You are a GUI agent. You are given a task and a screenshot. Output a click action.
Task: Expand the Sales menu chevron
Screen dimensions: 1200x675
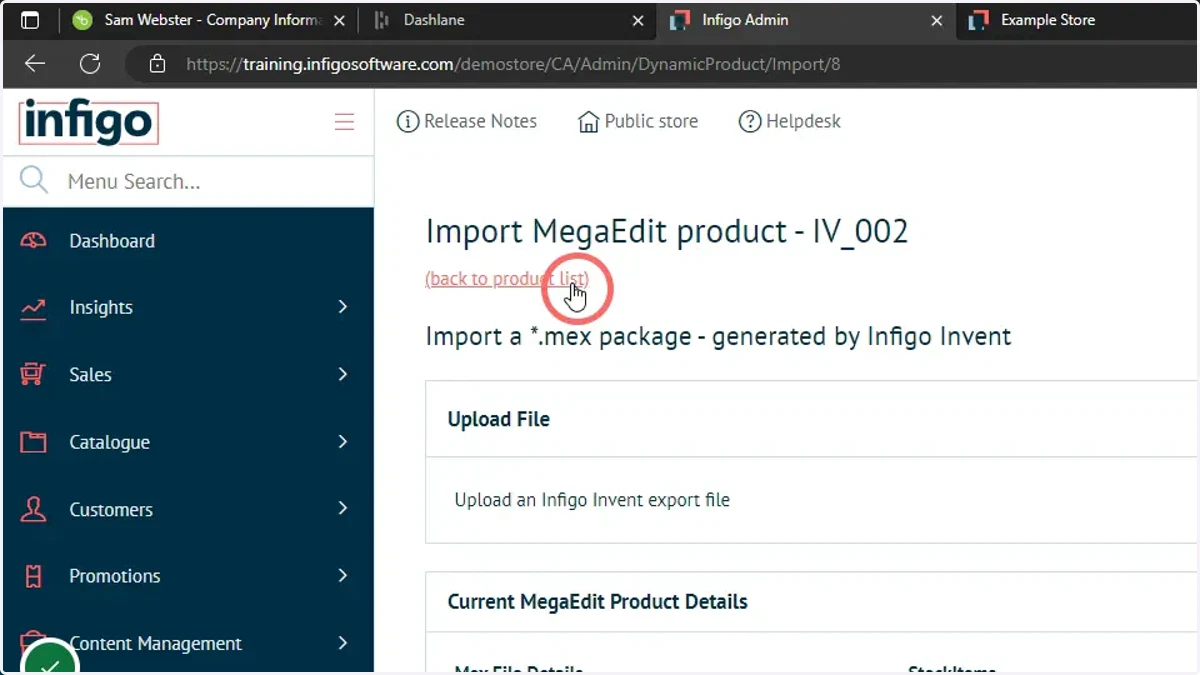[343, 374]
